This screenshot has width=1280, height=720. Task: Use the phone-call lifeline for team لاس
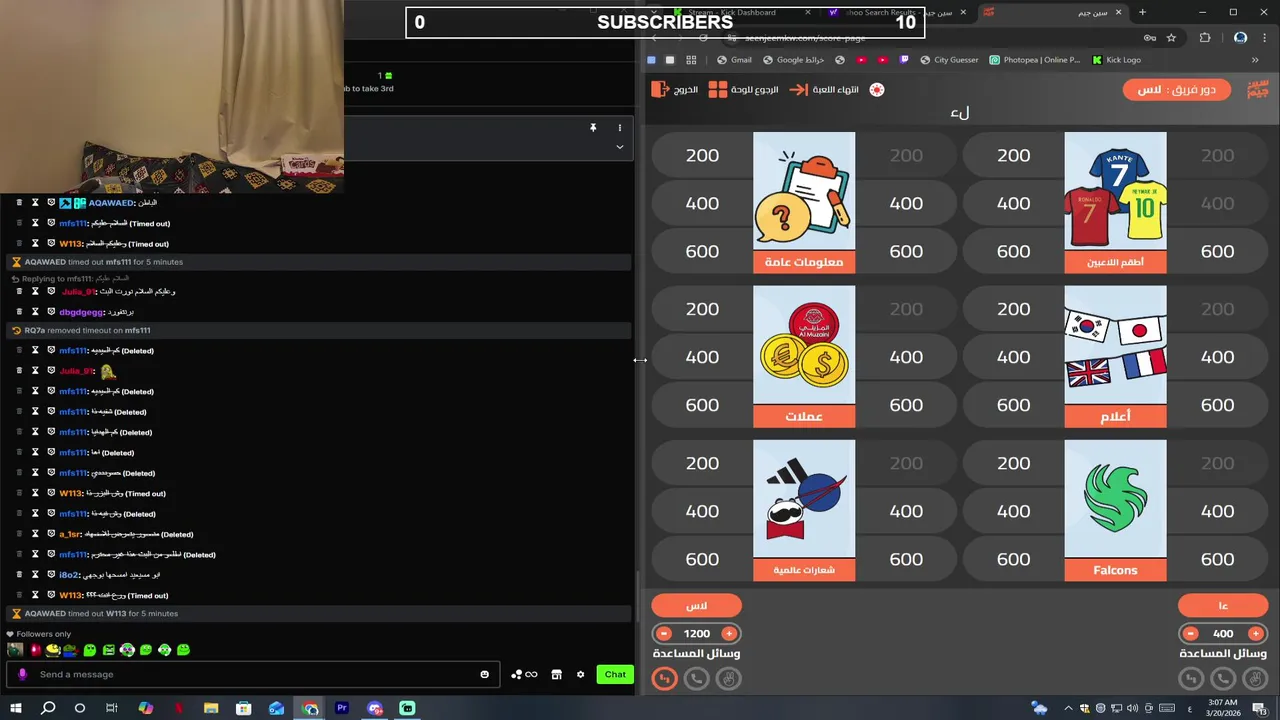(697, 678)
